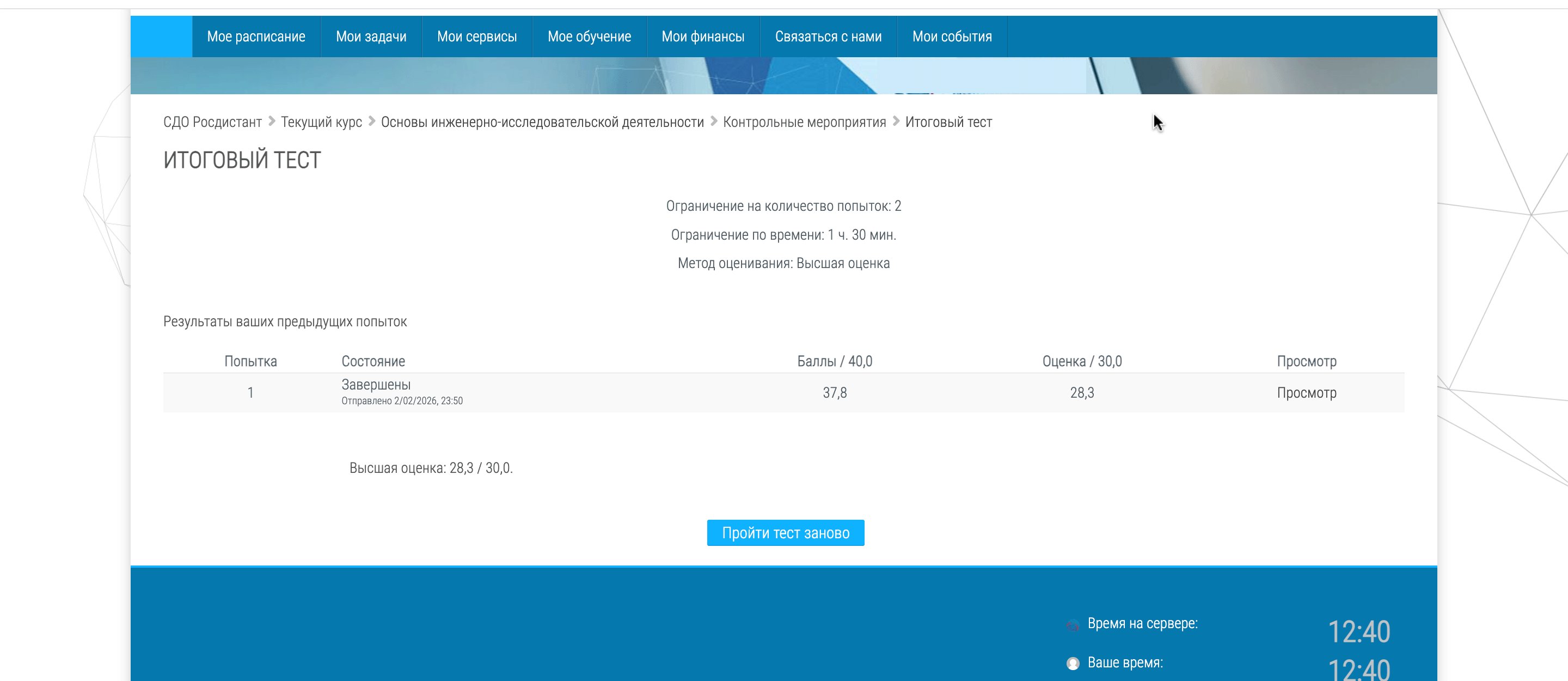The width and height of the screenshot is (1568, 681).
Task: Click chevron after 'СДО Росдистант' breadcrumb
Action: pyautogui.click(x=272, y=122)
